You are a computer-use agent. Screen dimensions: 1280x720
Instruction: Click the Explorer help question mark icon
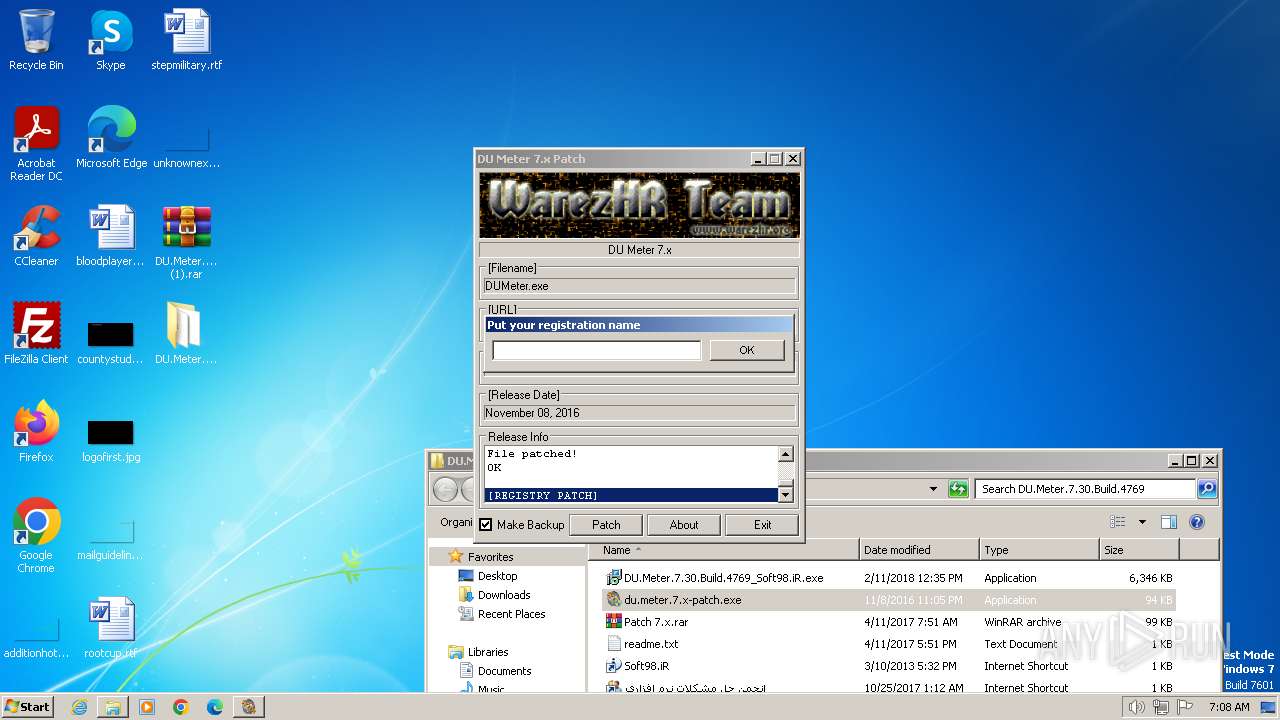tap(1196, 522)
